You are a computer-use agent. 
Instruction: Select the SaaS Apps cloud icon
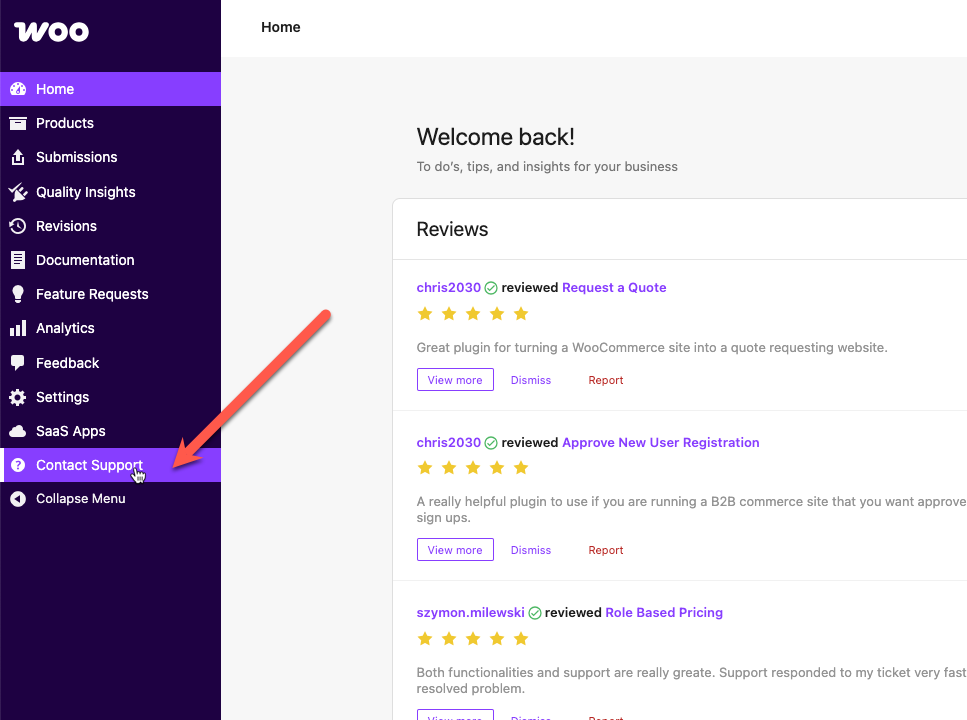point(18,431)
